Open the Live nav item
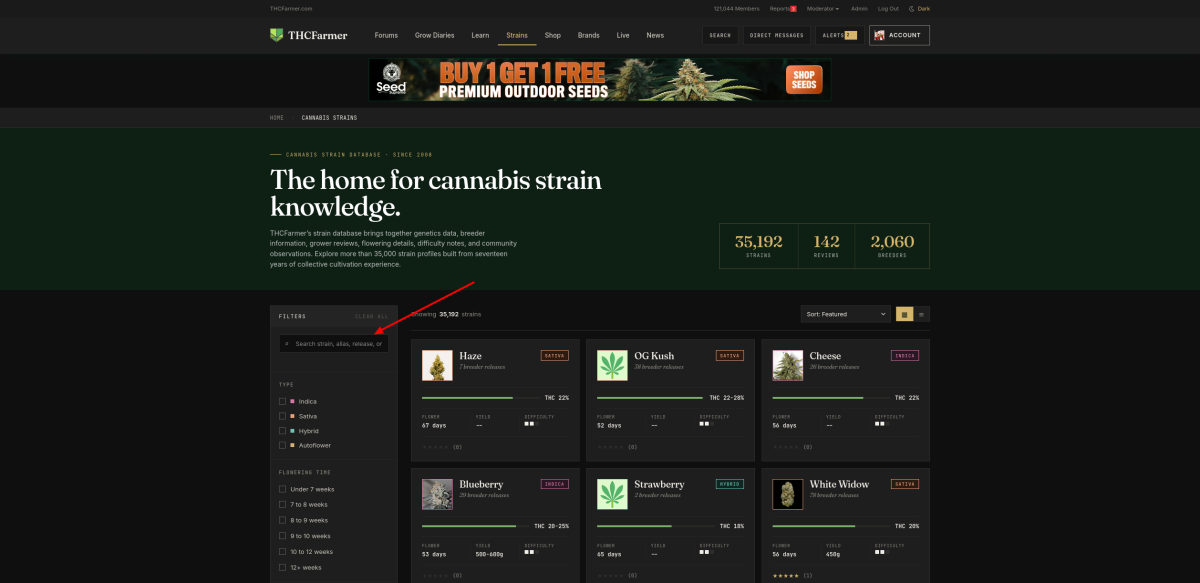Viewport: 1200px width, 583px height. [x=623, y=35]
